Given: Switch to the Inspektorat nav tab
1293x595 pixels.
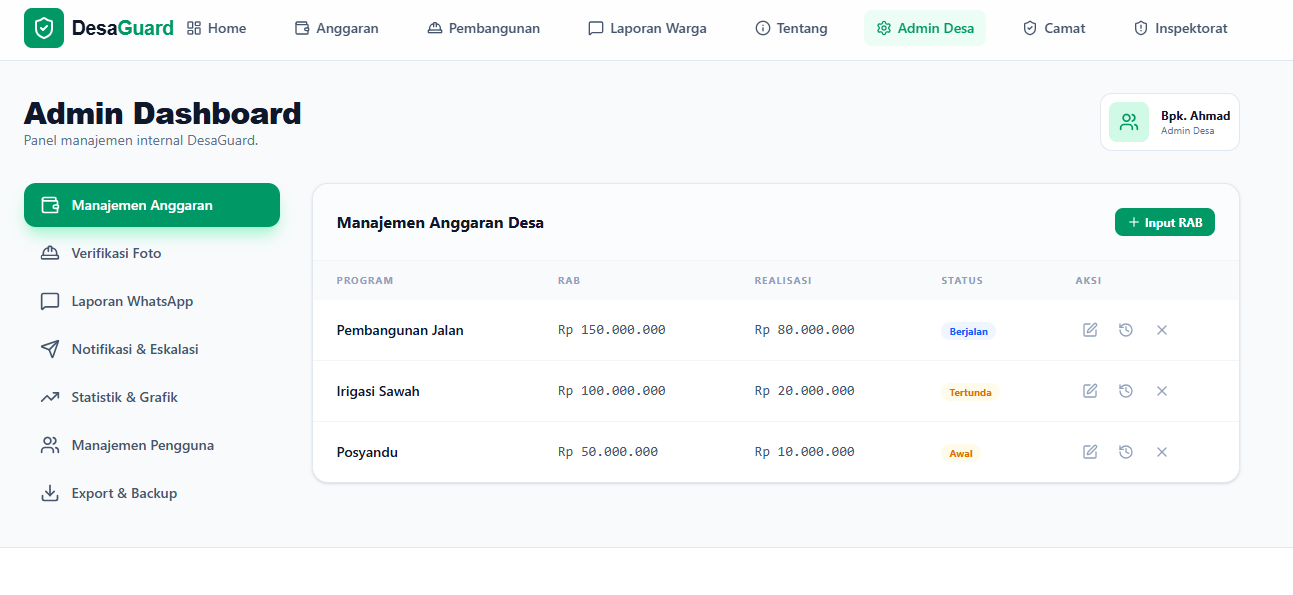Looking at the screenshot, I should [1181, 28].
